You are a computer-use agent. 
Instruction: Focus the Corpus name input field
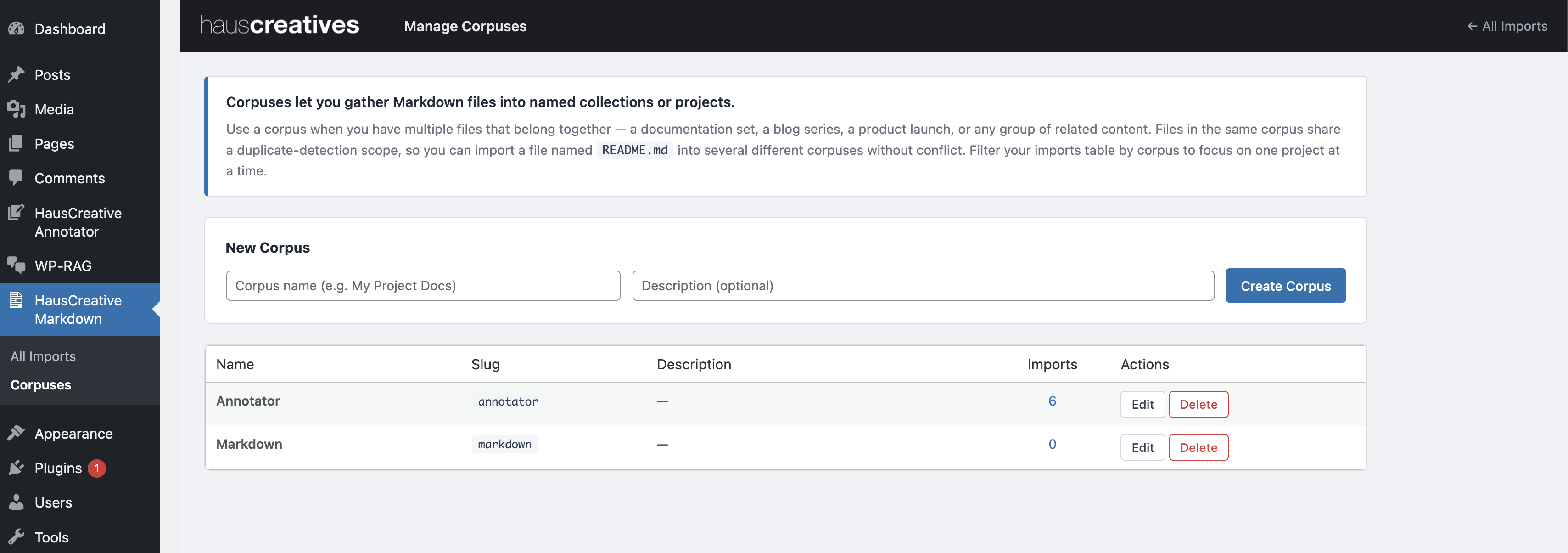[423, 286]
